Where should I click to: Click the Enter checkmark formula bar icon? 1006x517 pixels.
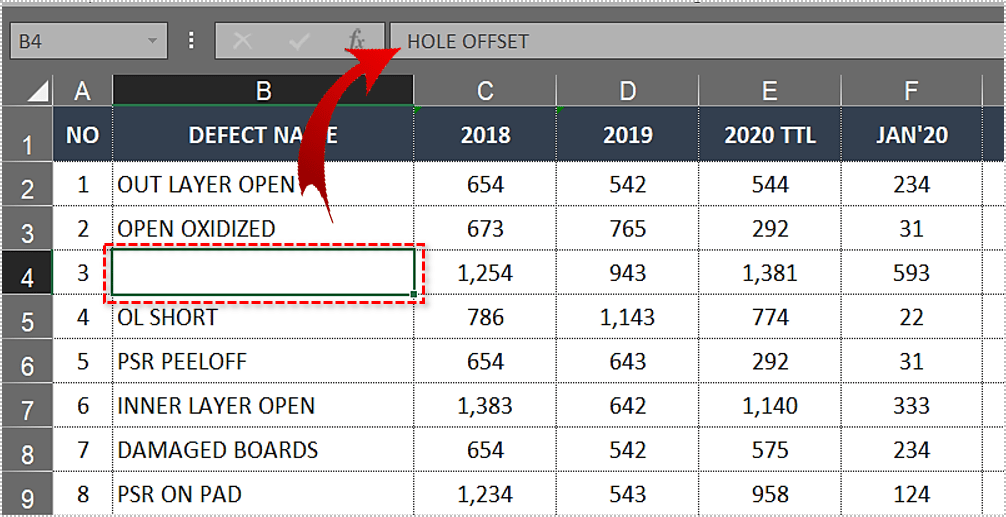[x=298, y=42]
